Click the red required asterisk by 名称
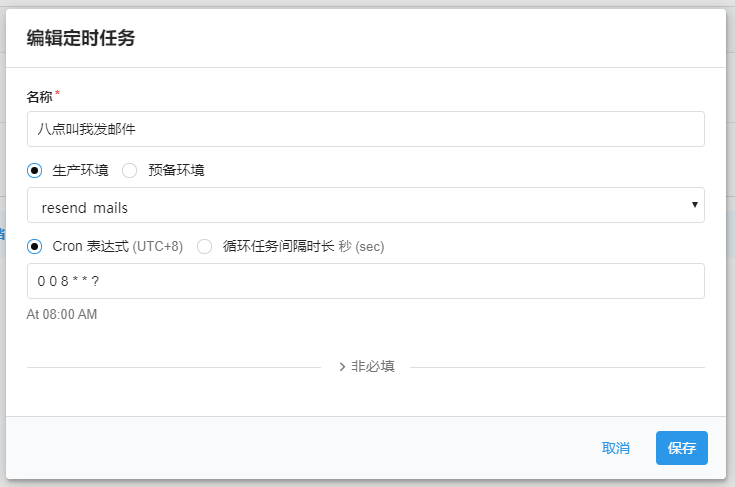The image size is (735, 487). (57, 95)
